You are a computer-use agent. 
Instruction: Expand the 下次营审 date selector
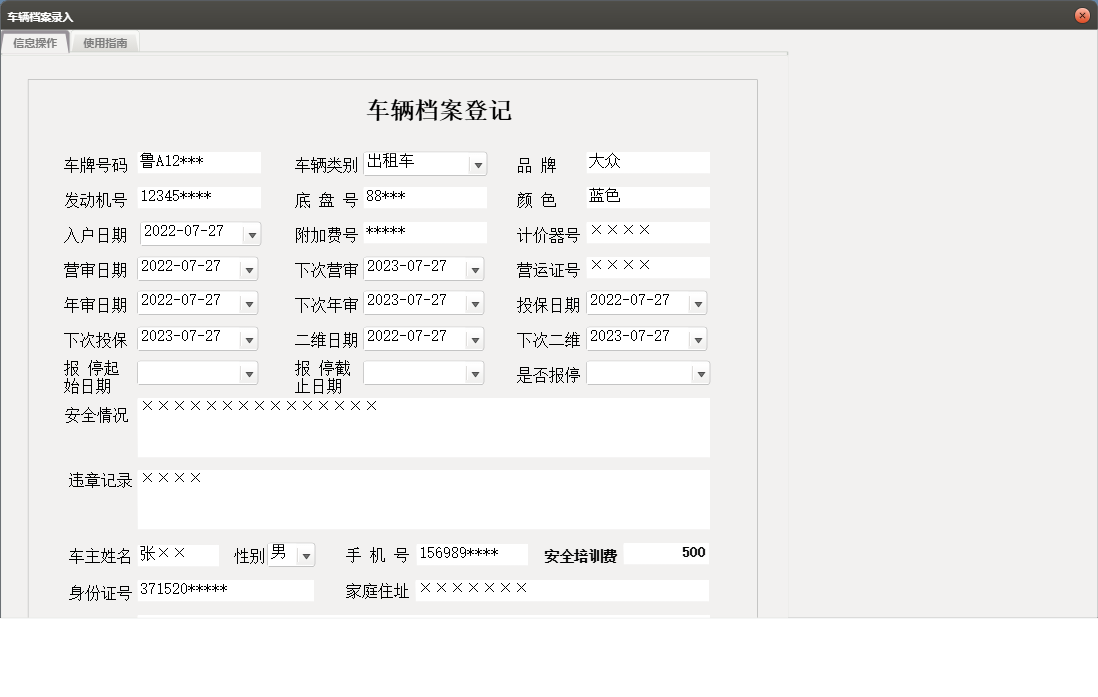pos(476,267)
